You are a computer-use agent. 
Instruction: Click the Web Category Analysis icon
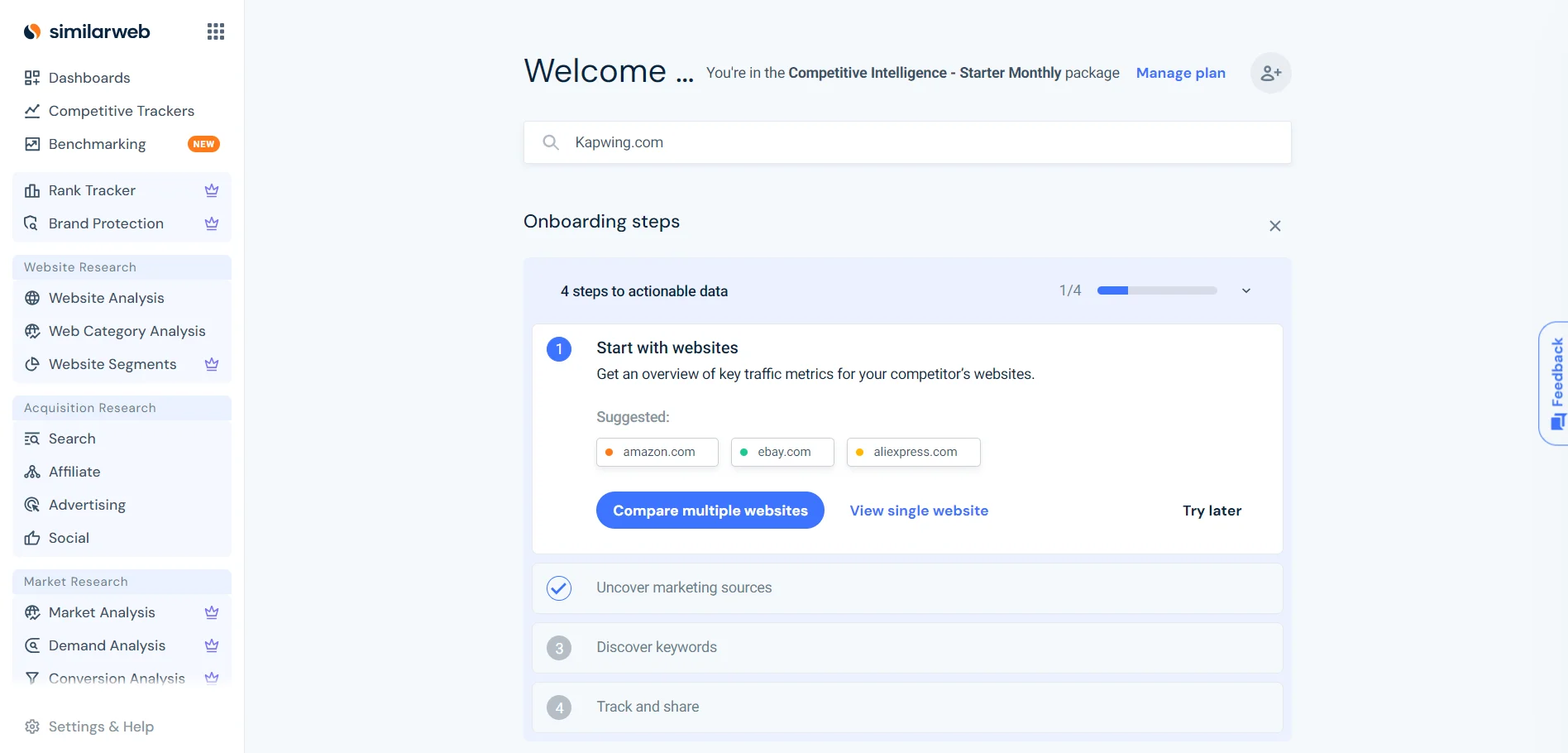tap(32, 331)
